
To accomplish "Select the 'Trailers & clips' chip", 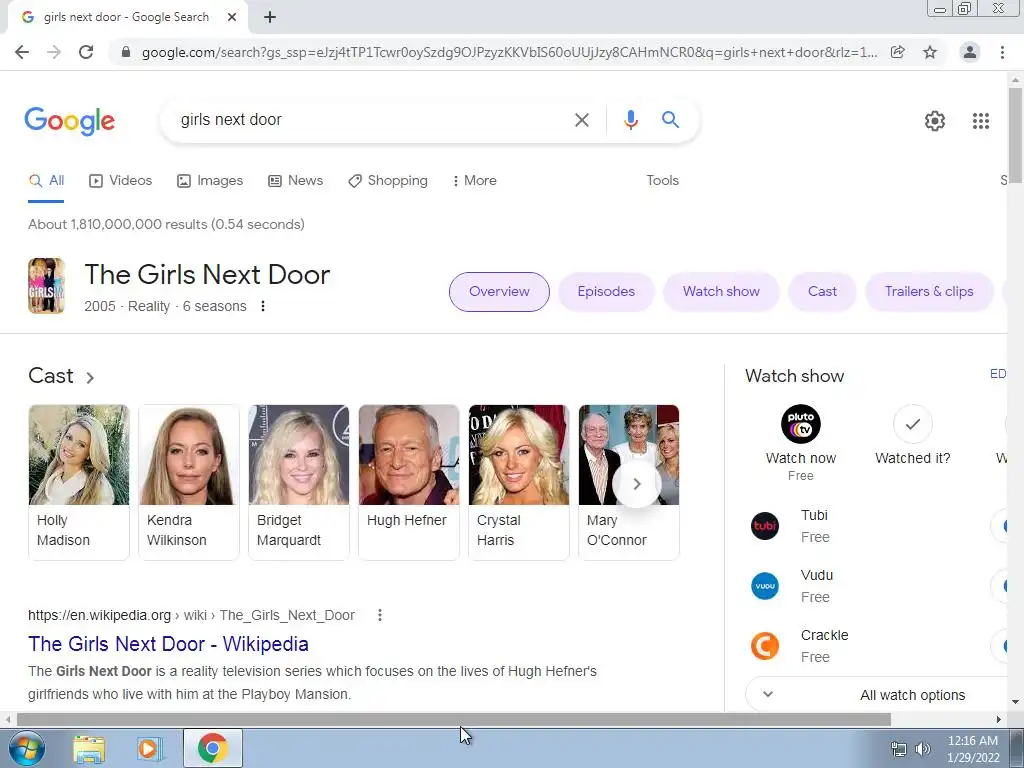I will pos(929,292).
